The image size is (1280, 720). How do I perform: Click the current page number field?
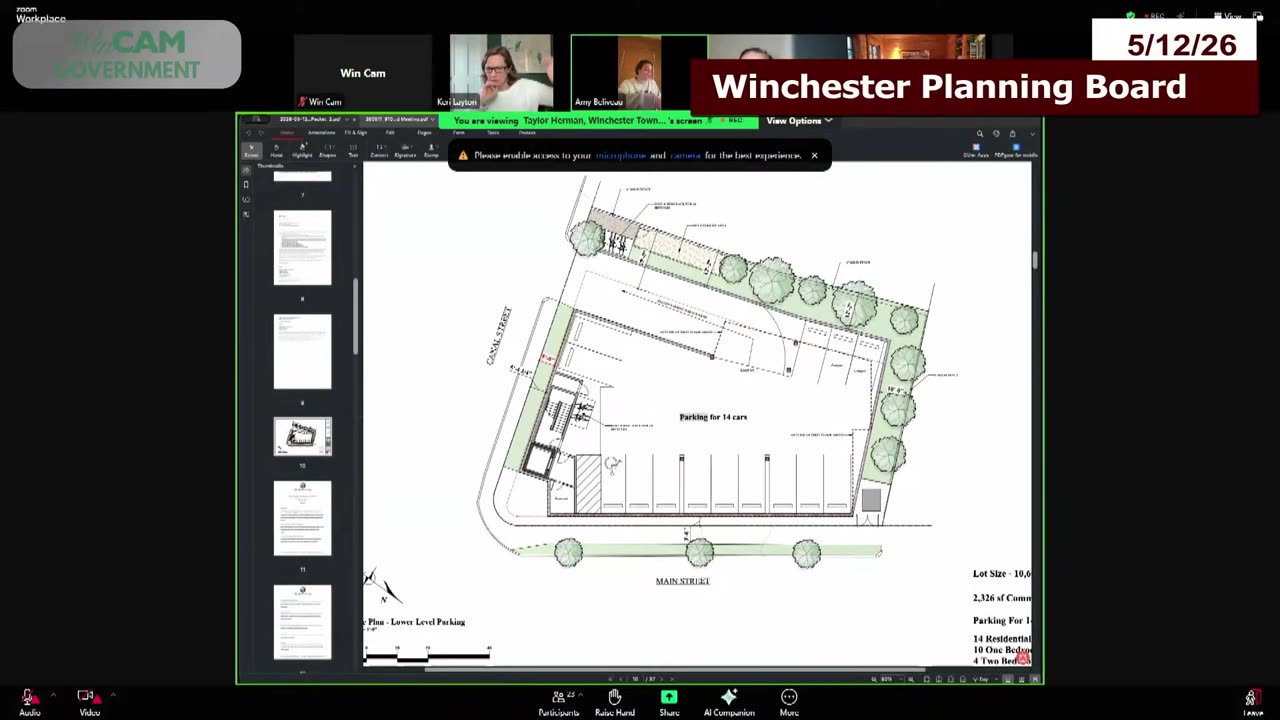pos(635,679)
